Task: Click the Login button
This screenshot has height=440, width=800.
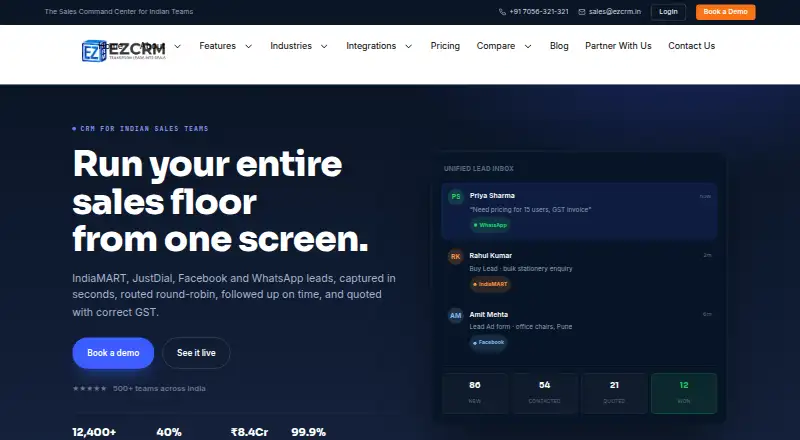Action: tap(668, 12)
